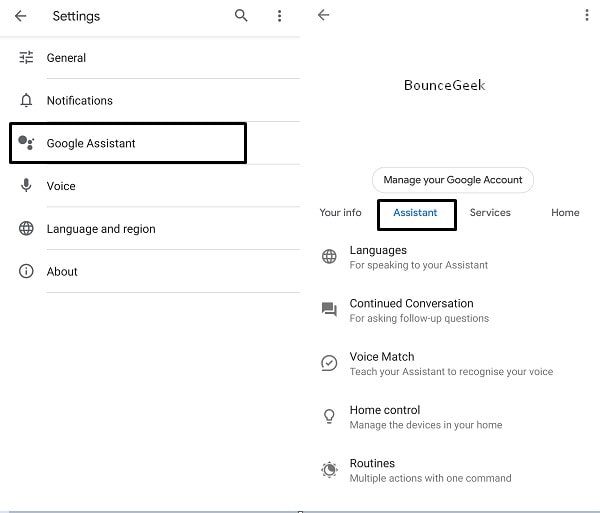
Task: Click the Settings title text
Action: tap(76, 16)
